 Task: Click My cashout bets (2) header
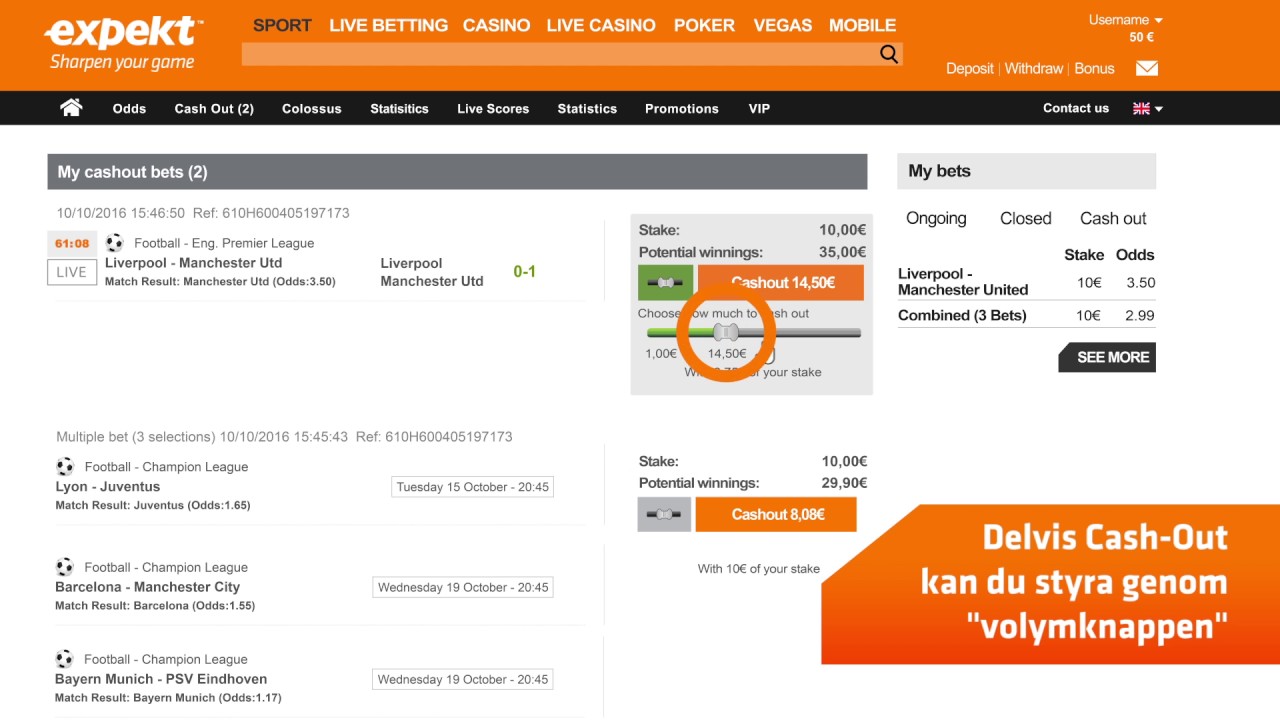point(457,172)
